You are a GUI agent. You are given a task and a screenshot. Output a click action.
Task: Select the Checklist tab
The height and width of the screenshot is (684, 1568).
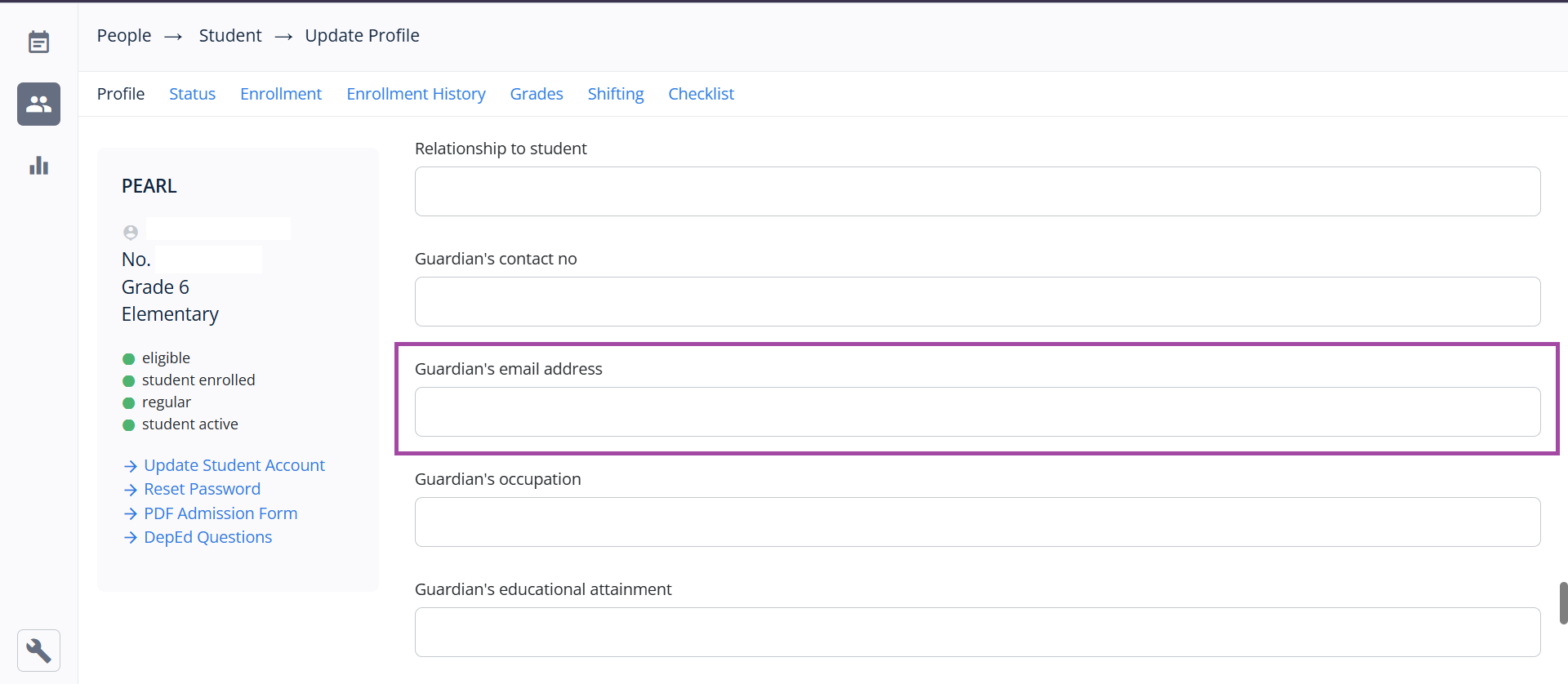[x=701, y=94]
